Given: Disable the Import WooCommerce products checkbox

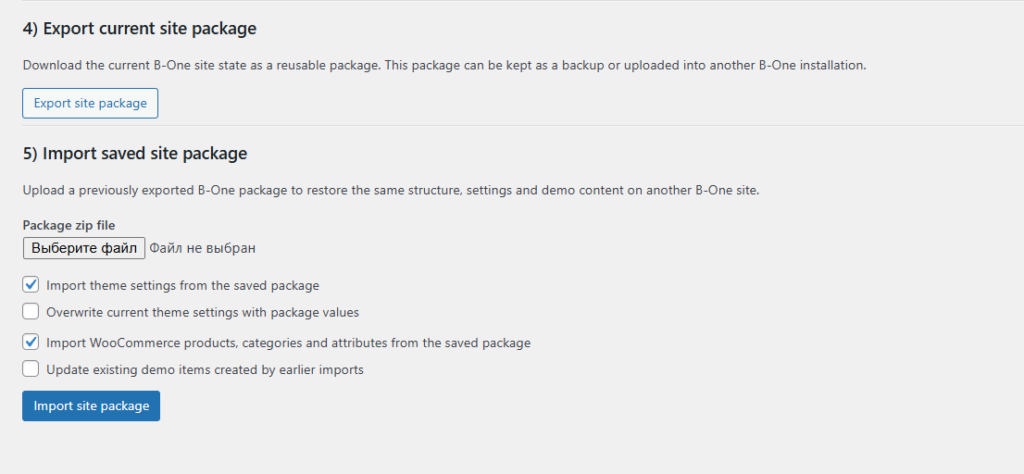Looking at the screenshot, I should tap(31, 341).
